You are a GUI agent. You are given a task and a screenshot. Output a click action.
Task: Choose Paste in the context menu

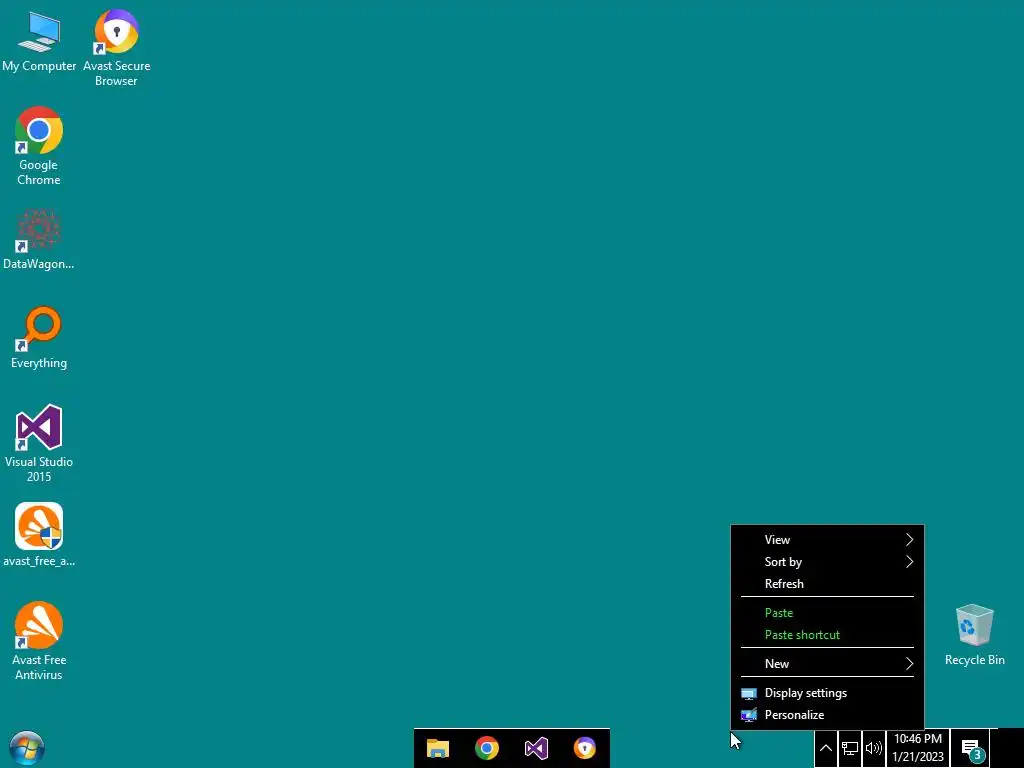tap(827, 613)
